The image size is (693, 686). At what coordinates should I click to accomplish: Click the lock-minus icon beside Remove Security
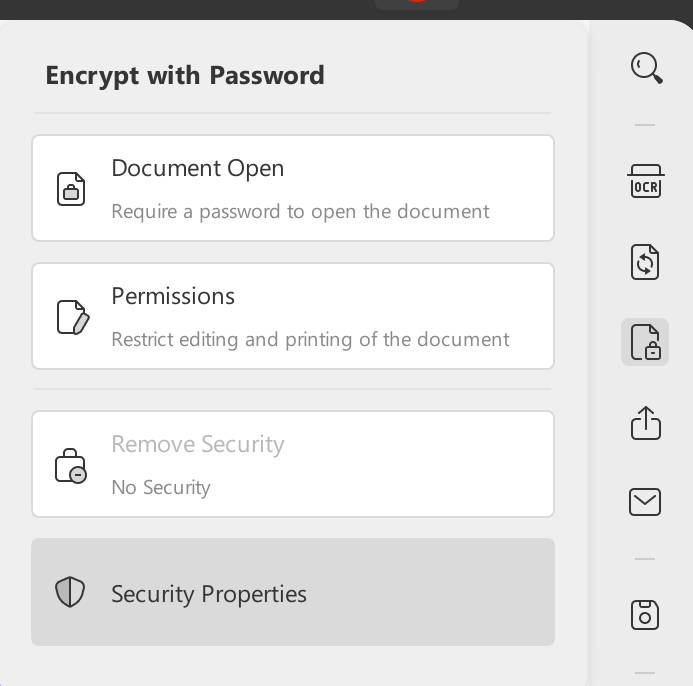[71, 465]
